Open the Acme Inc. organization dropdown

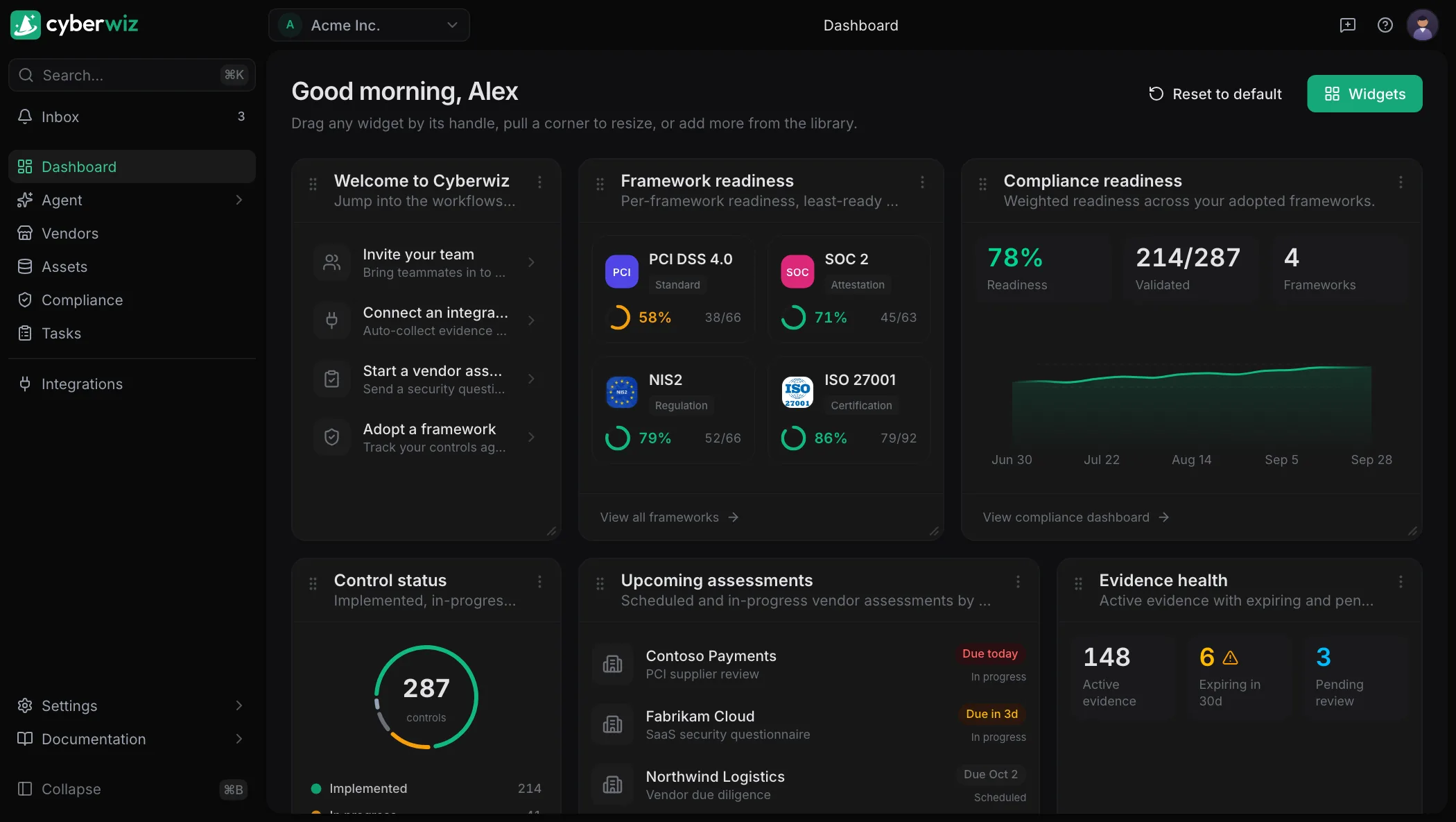tap(369, 25)
